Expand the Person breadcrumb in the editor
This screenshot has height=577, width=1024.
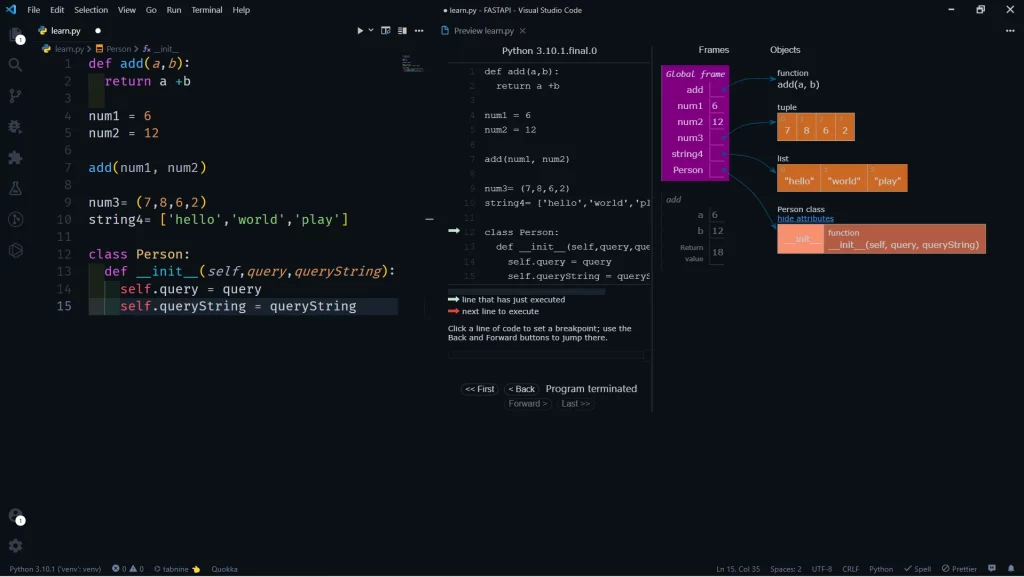[x=117, y=48]
